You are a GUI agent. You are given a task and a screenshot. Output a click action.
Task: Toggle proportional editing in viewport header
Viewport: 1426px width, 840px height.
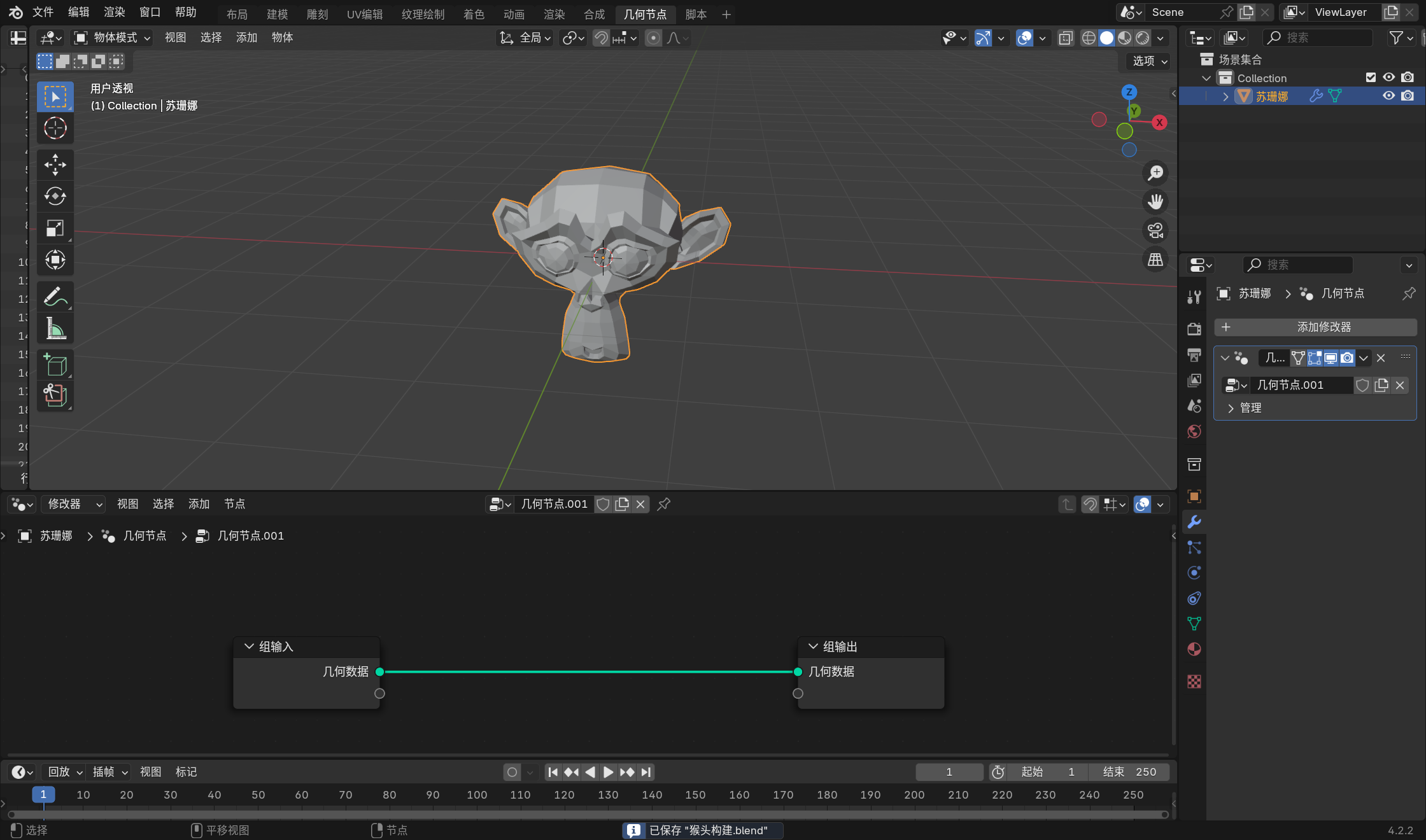pos(653,38)
